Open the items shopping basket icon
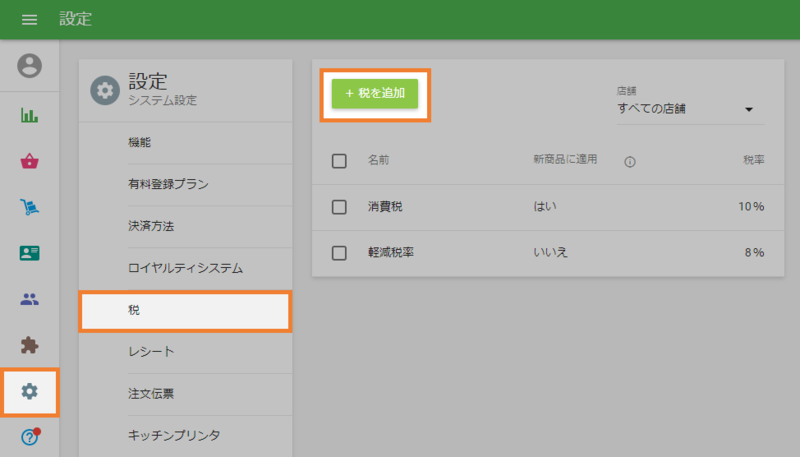This screenshot has height=457, width=800. [30, 161]
